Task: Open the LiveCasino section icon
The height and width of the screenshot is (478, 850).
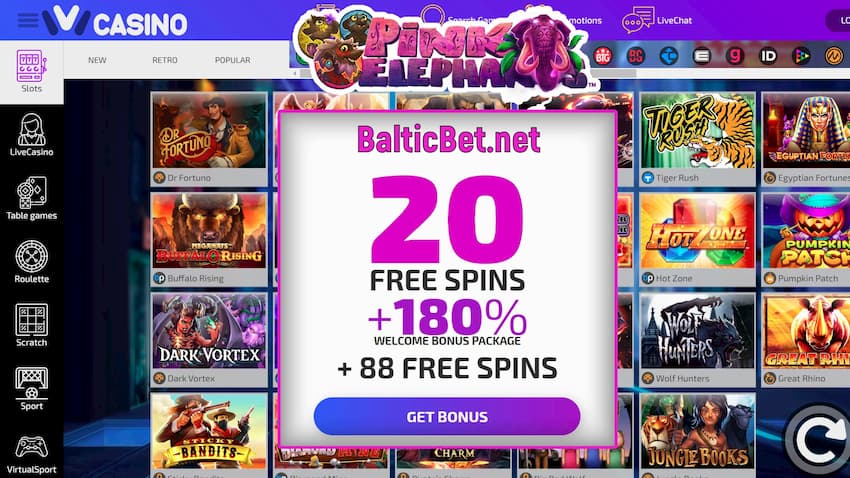Action: point(31,130)
